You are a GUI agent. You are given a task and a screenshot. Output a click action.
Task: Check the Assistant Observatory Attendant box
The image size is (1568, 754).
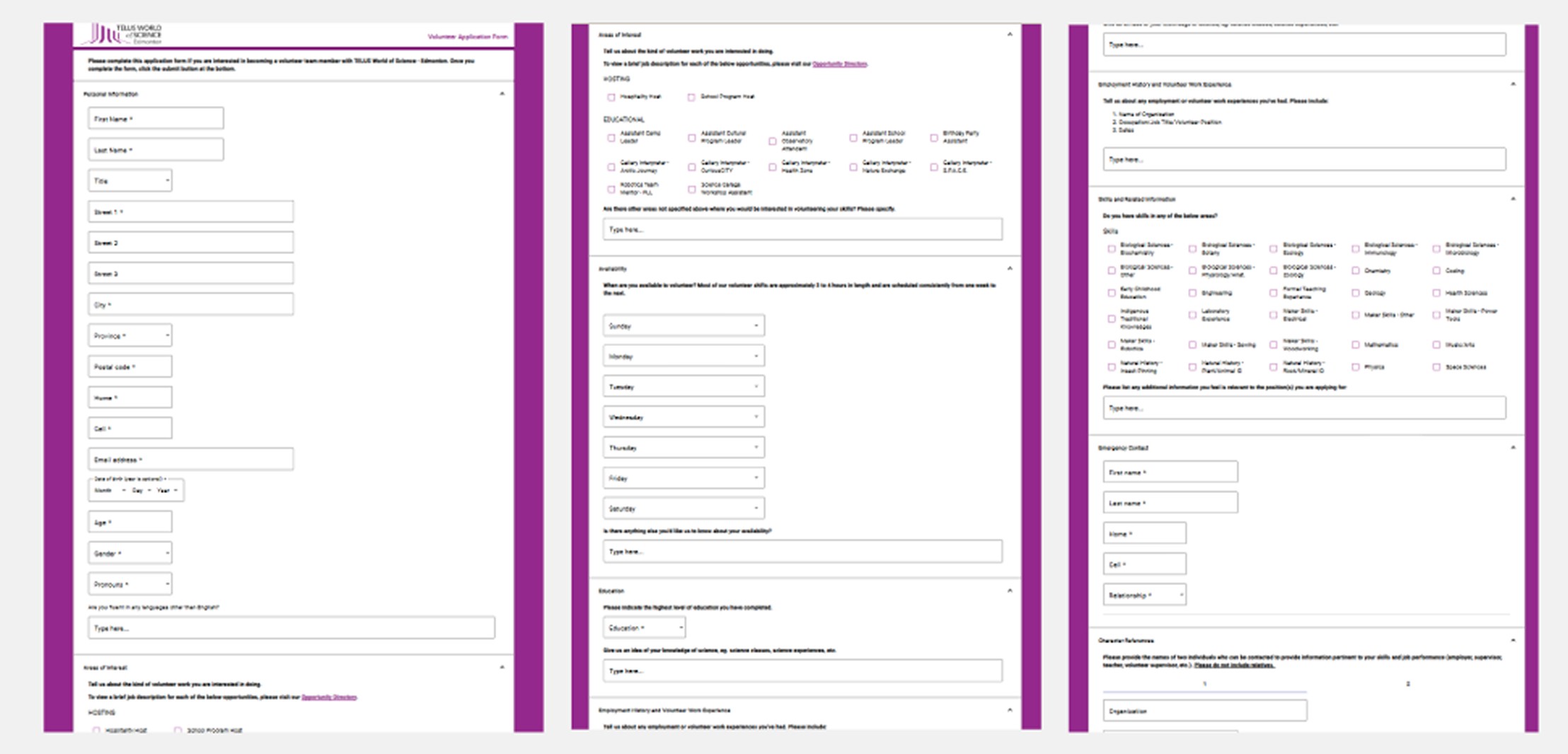tap(772, 141)
